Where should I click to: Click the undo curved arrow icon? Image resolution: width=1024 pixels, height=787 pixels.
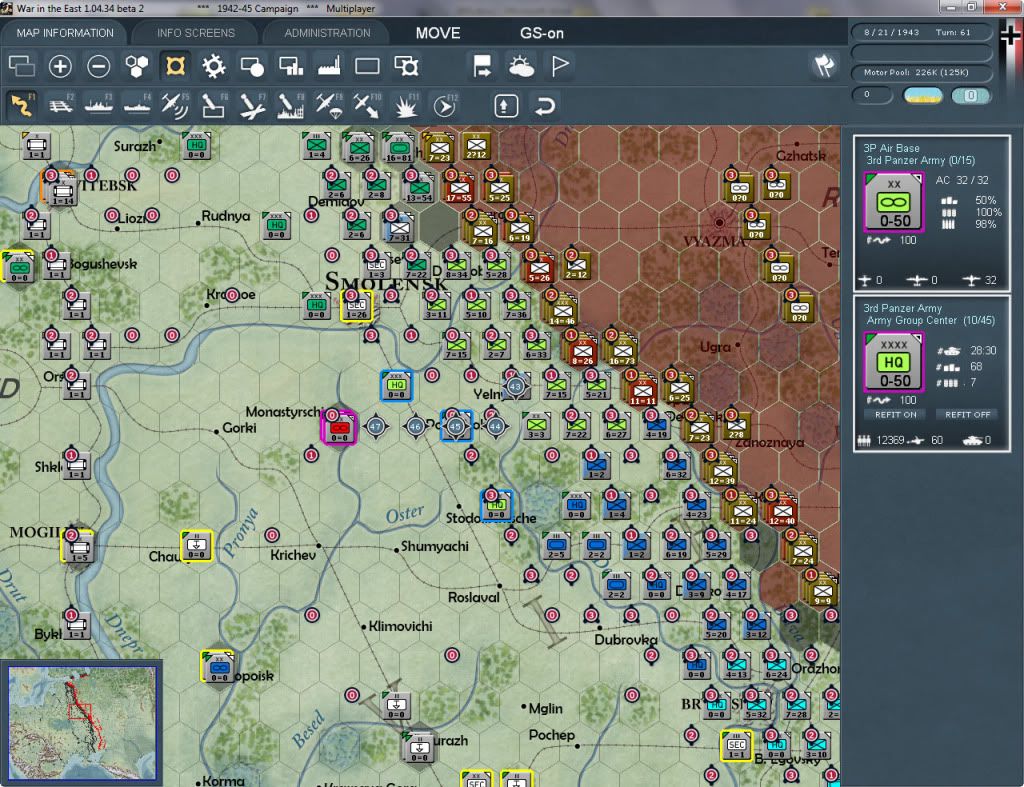[x=545, y=105]
